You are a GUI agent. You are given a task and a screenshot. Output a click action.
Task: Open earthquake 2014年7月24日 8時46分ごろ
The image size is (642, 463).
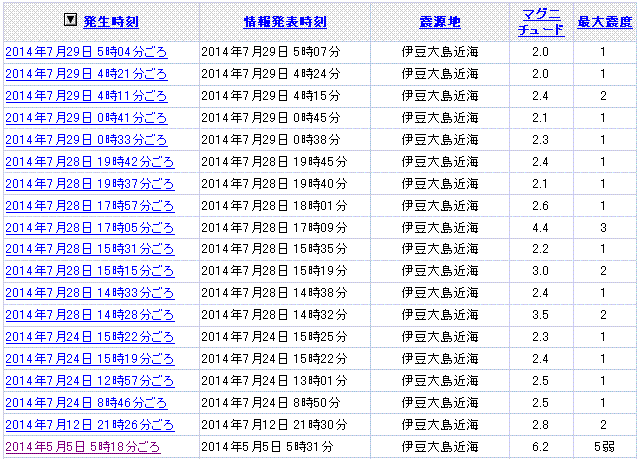pos(86,403)
